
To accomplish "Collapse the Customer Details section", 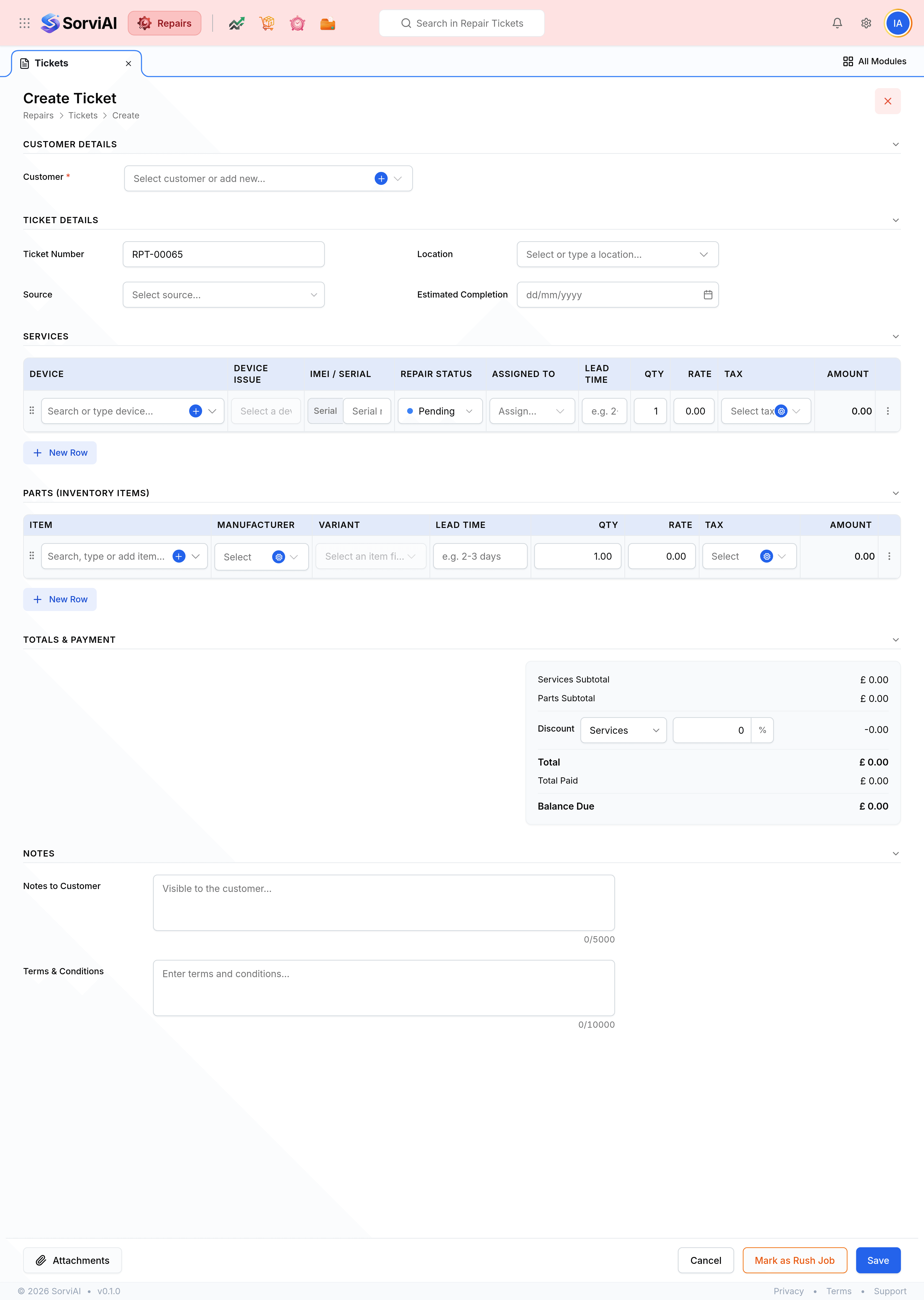I will point(896,145).
